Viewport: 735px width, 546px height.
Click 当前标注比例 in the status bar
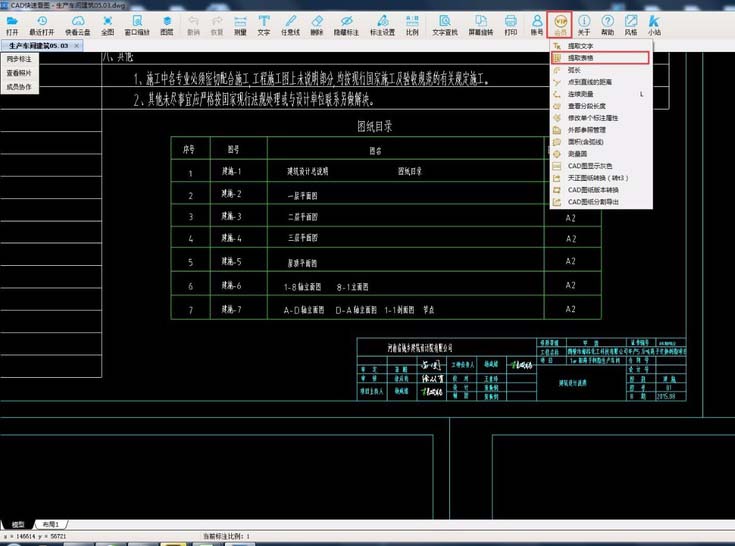pyautogui.click(x=226, y=536)
